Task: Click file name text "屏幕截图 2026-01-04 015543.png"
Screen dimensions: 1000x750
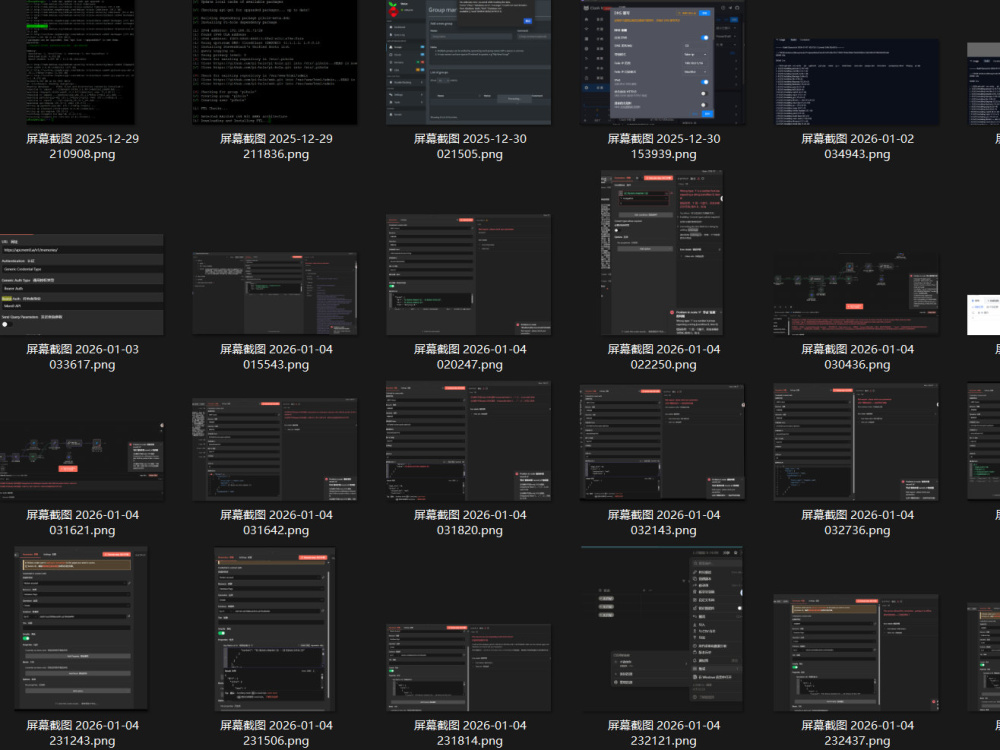Action: [276, 357]
